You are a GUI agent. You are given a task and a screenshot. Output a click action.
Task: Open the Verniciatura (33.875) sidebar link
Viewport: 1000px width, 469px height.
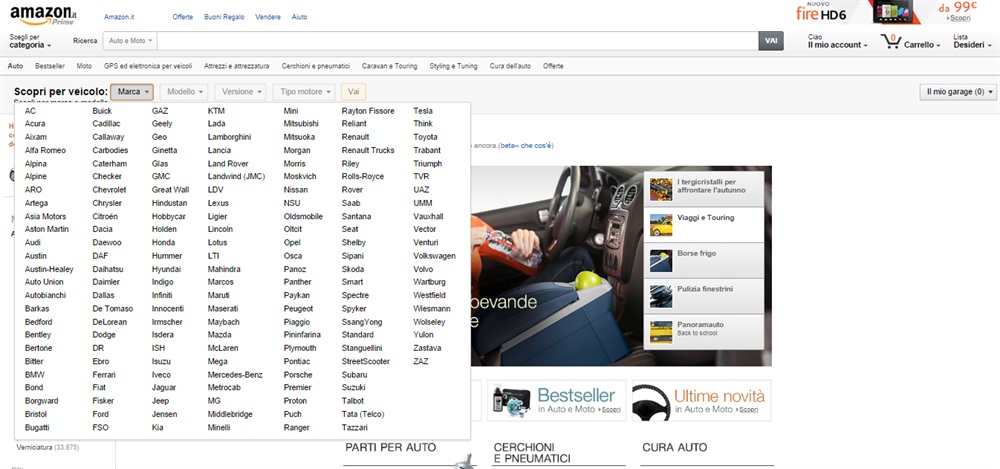point(48,448)
